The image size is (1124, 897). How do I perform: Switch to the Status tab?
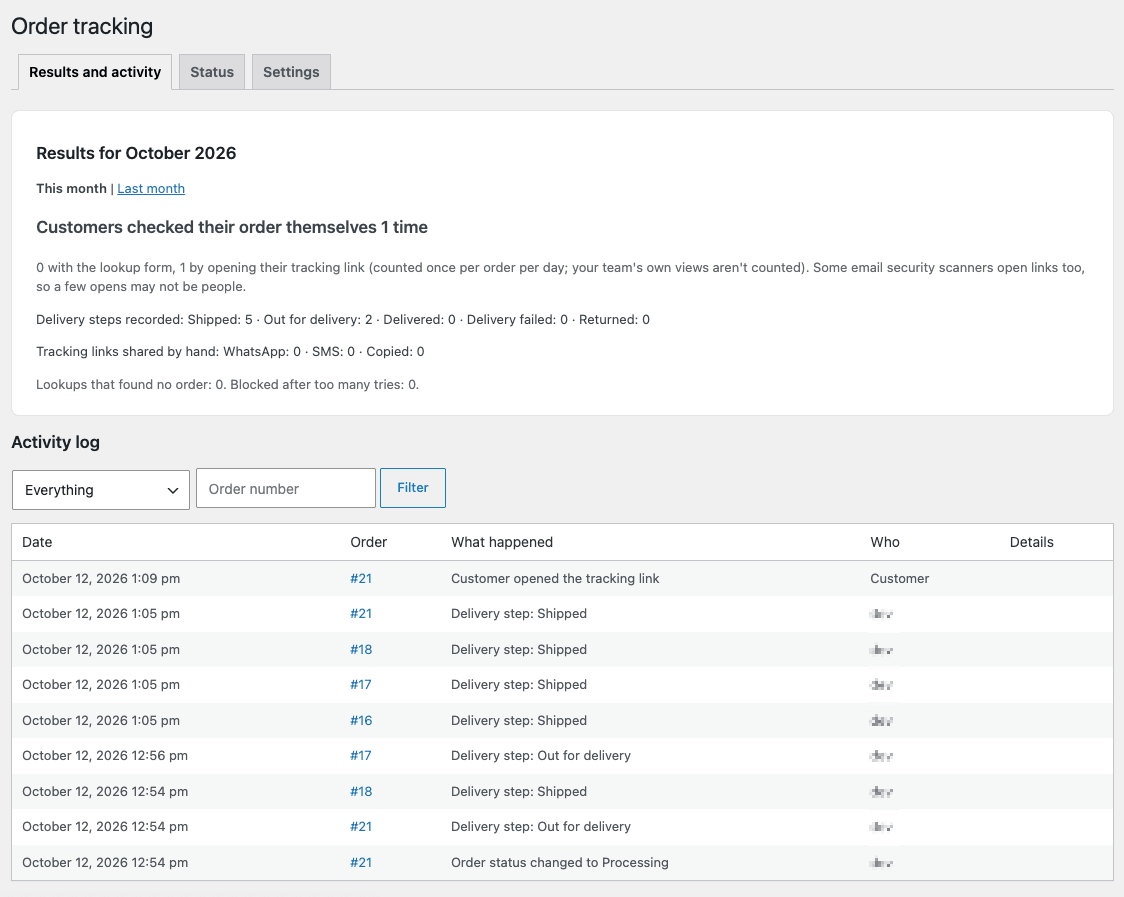pos(211,72)
